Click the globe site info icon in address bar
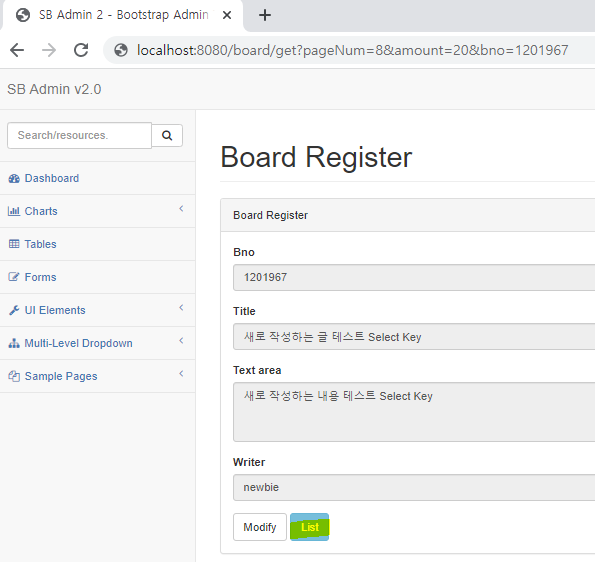The image size is (595, 562). coord(121,50)
